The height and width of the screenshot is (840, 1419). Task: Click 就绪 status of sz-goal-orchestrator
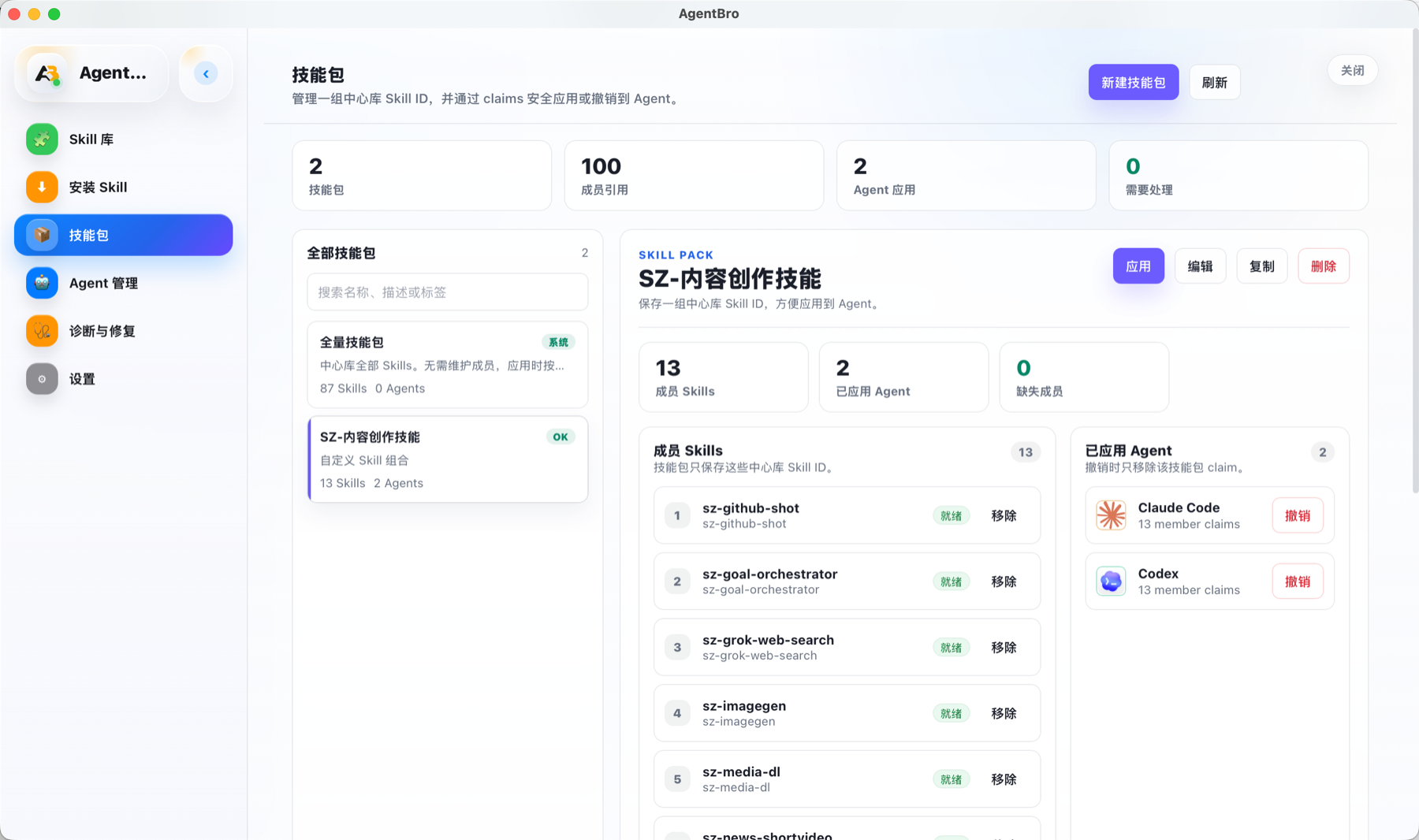[x=951, y=582]
